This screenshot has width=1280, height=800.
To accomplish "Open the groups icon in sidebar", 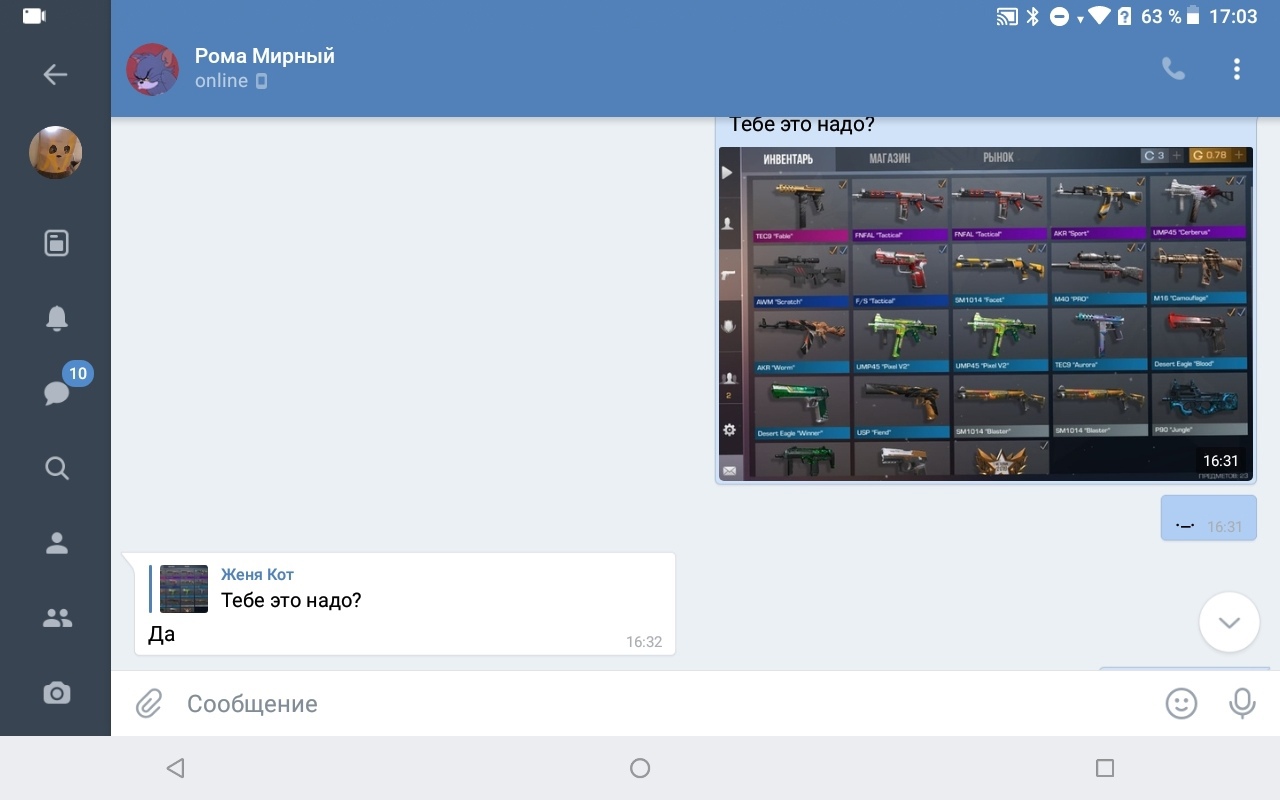I will tap(56, 618).
